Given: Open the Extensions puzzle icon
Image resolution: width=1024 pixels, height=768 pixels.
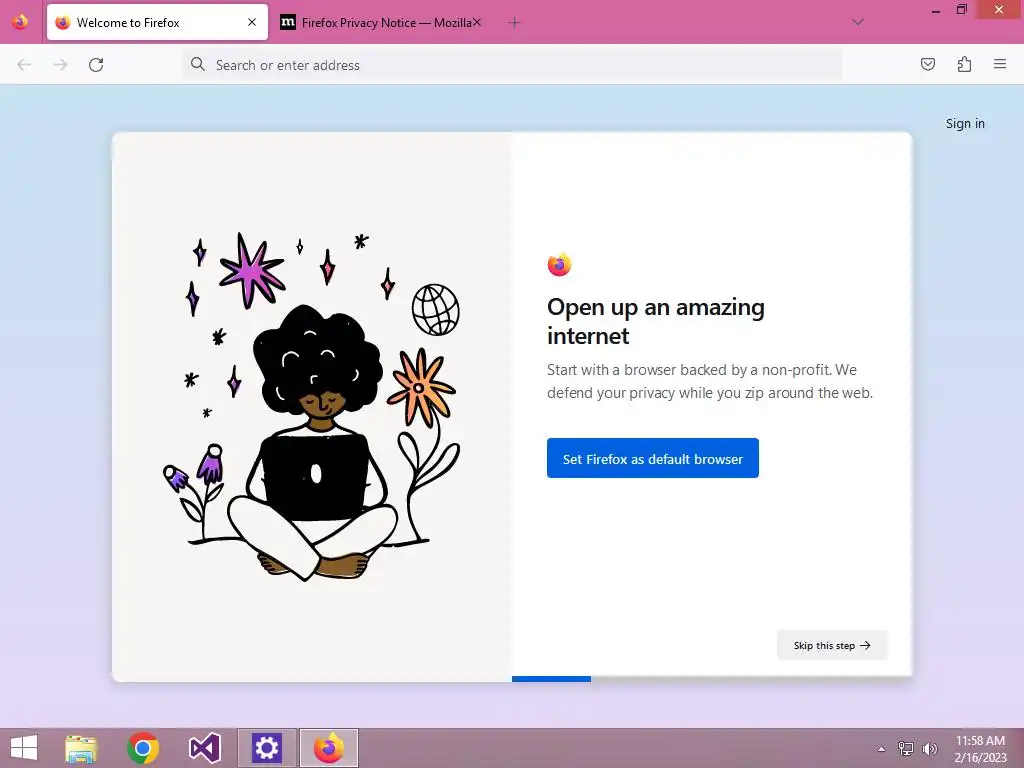Looking at the screenshot, I should click(x=964, y=64).
